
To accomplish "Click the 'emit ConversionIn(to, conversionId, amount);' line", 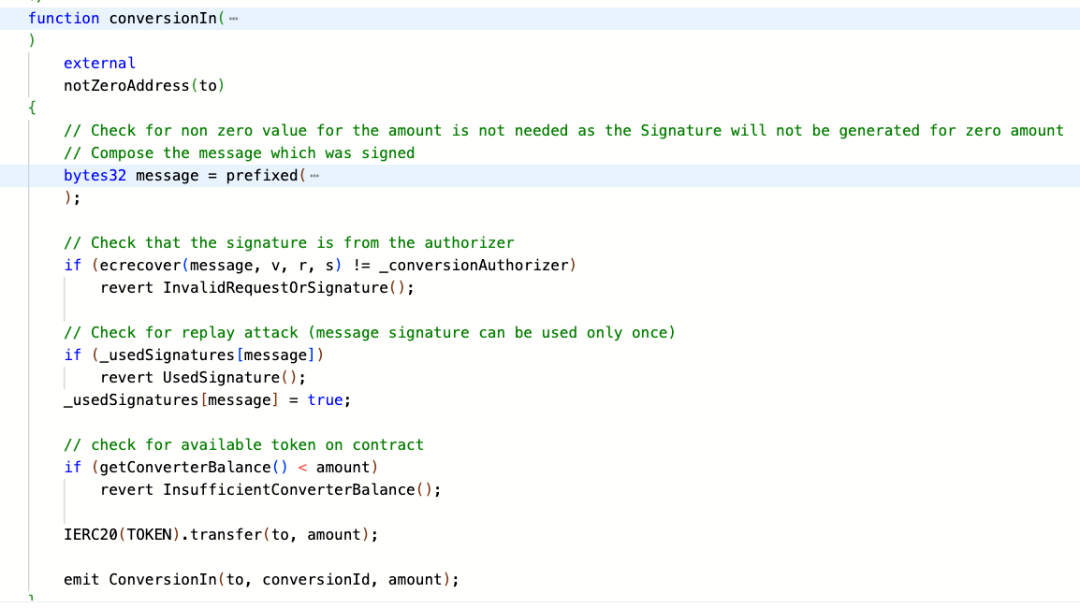I will 261,580.
